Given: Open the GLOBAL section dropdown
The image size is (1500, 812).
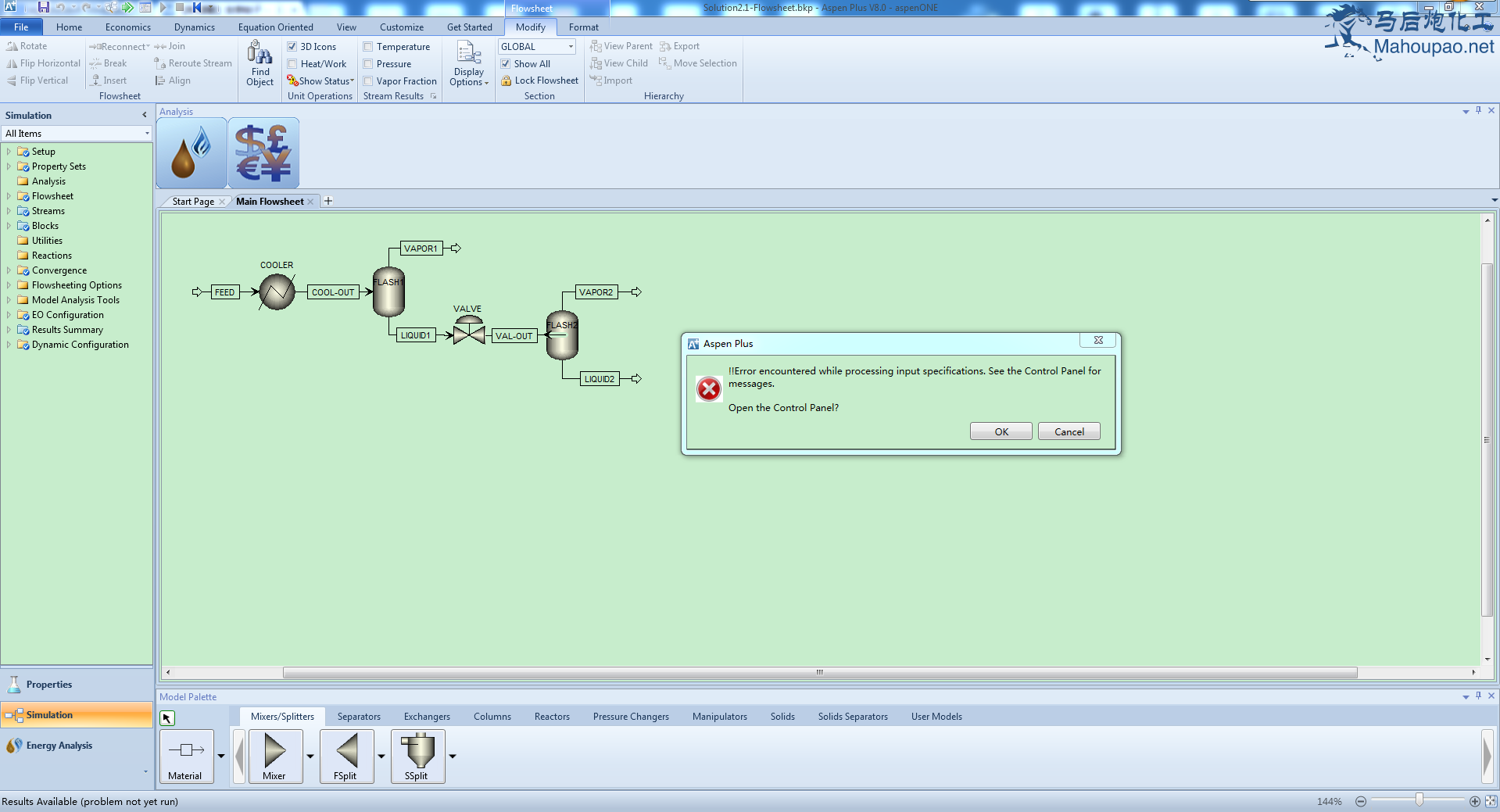Looking at the screenshot, I should 571,47.
